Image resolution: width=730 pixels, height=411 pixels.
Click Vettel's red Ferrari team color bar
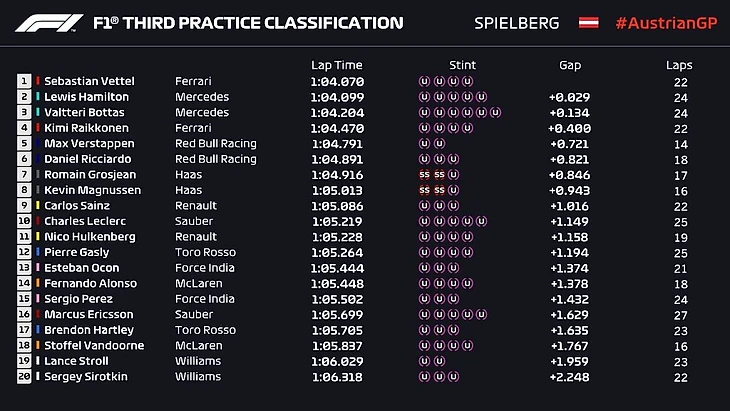38,81
